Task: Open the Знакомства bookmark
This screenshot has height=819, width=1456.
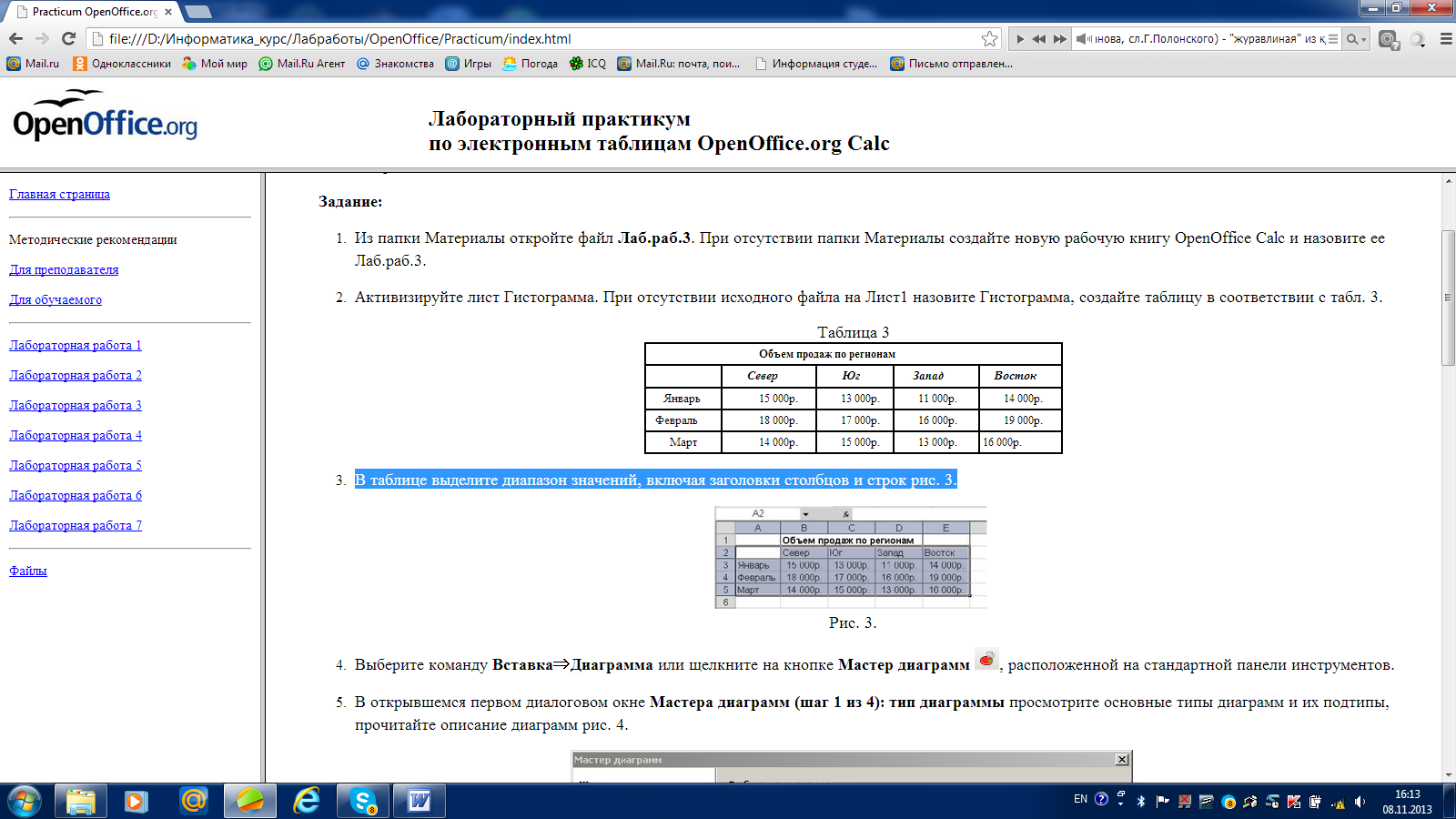Action: pos(395,64)
